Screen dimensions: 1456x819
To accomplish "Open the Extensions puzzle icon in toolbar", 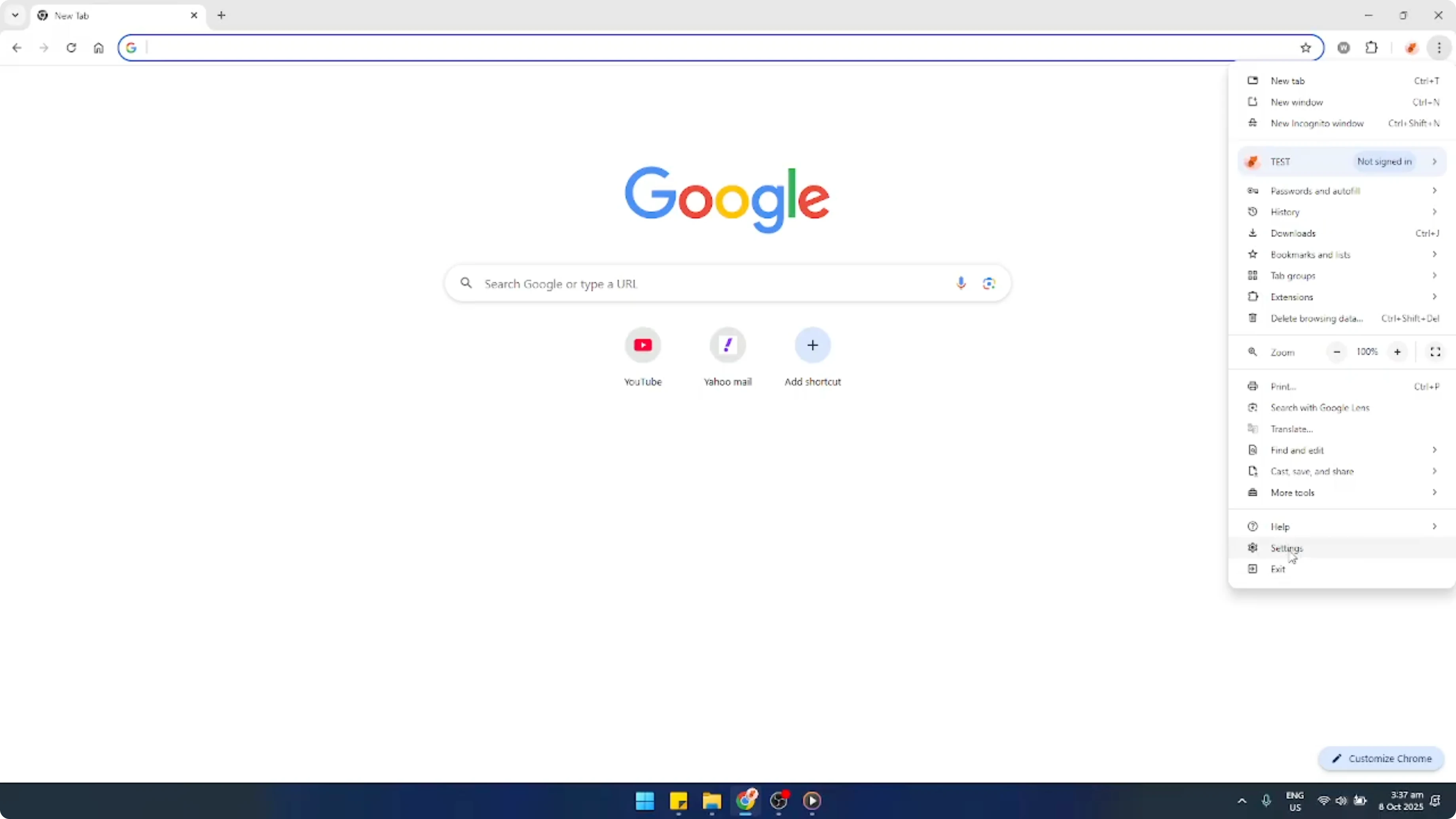I will point(1372,48).
